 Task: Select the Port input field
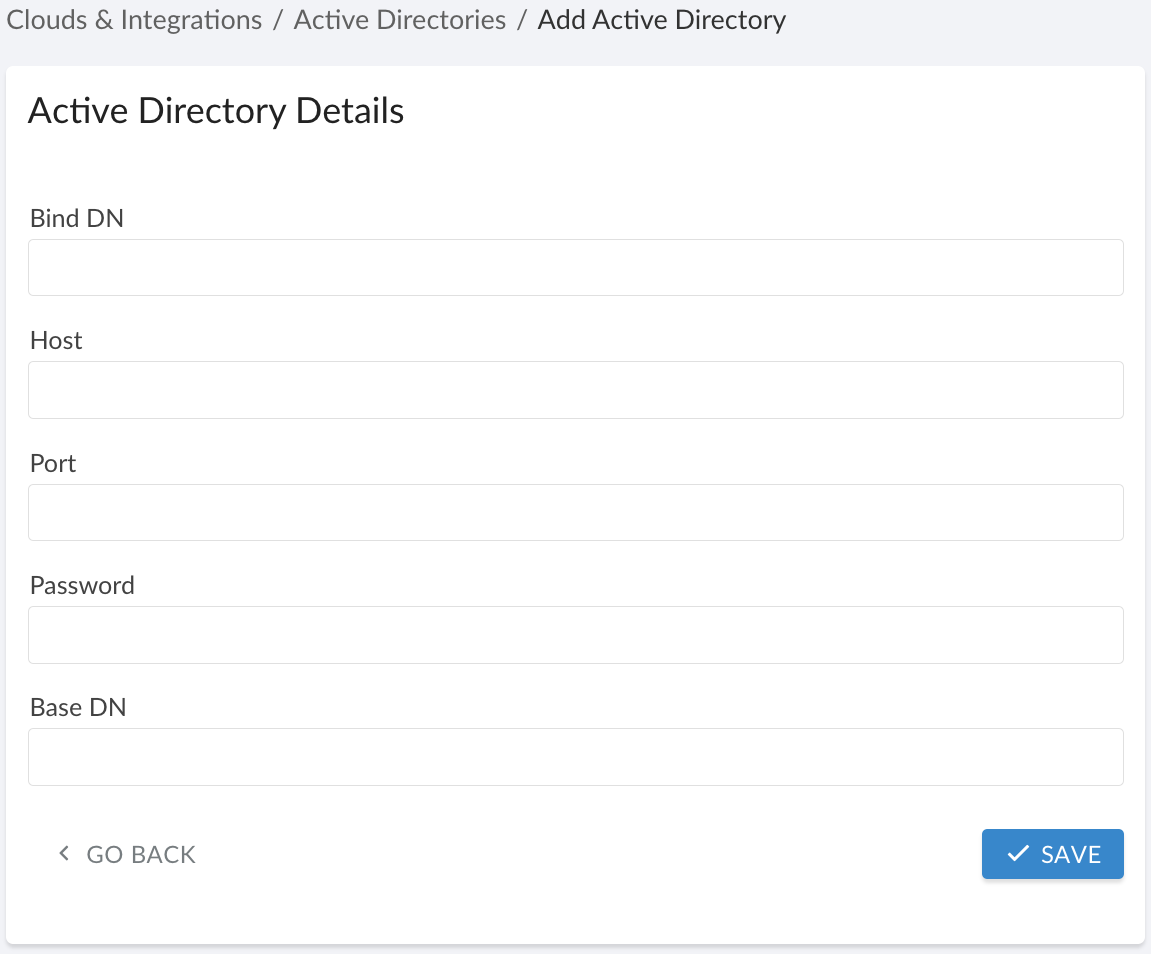click(575, 512)
